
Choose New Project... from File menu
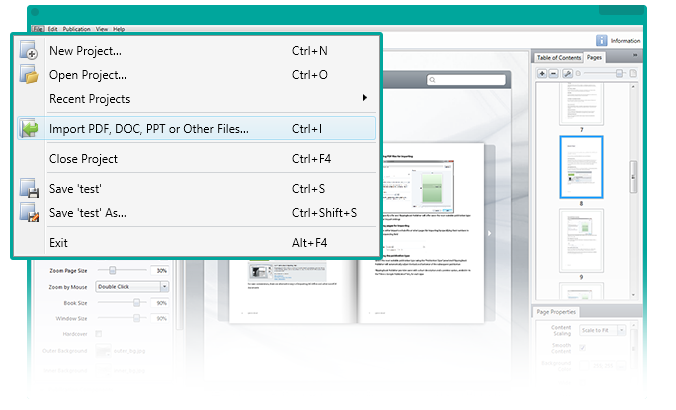(197, 50)
